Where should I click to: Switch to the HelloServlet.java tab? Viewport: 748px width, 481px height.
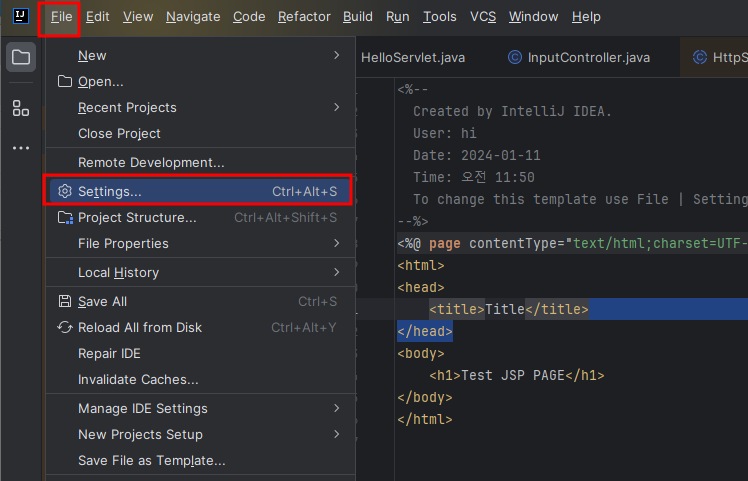413,58
